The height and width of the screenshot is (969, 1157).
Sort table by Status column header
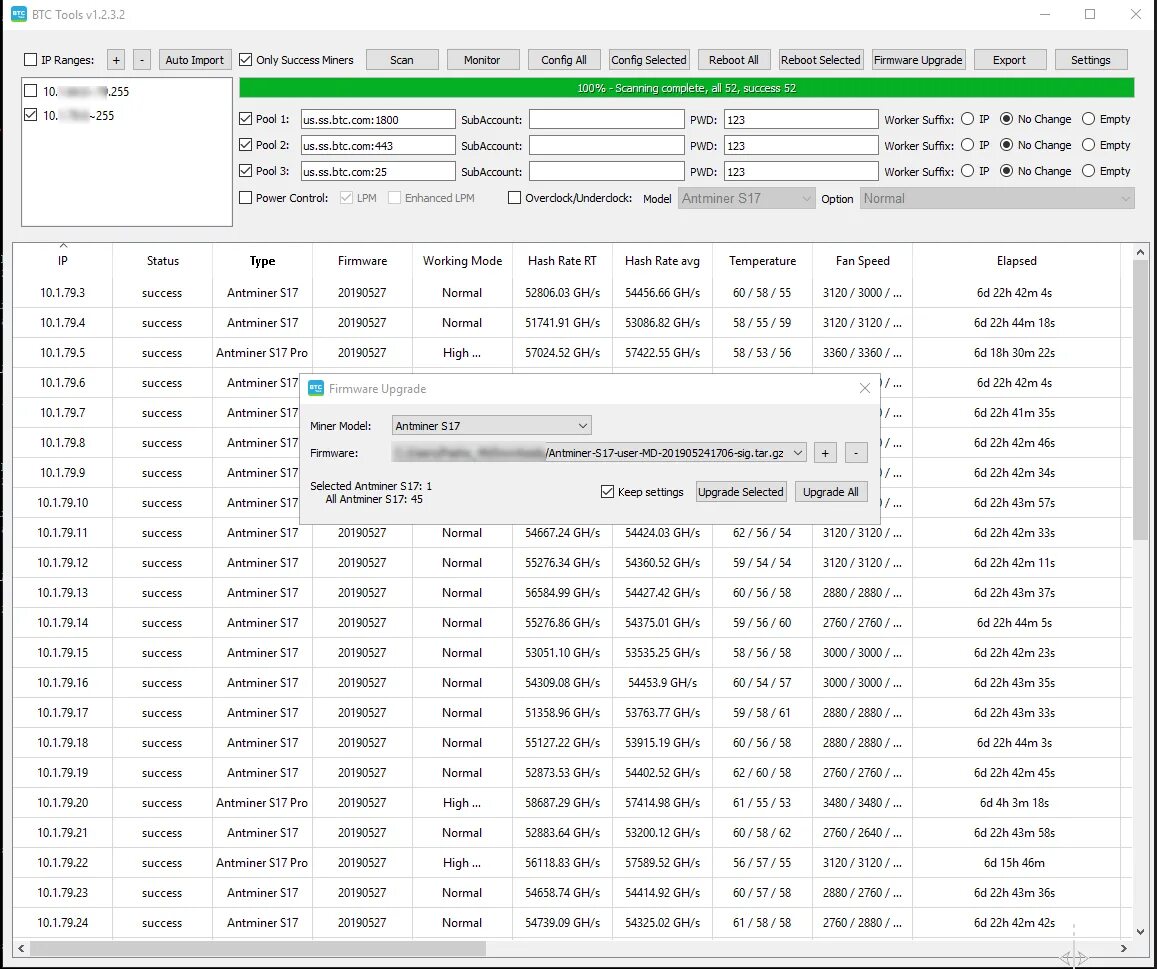162,261
